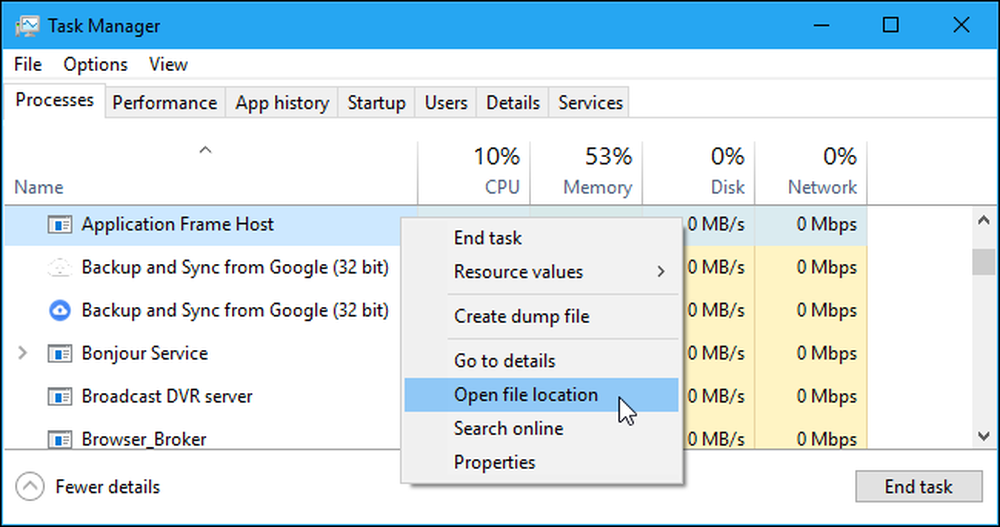Click the grey Backup and Sync cloud icon
This screenshot has width=1000, height=527.
pyautogui.click(x=59, y=267)
